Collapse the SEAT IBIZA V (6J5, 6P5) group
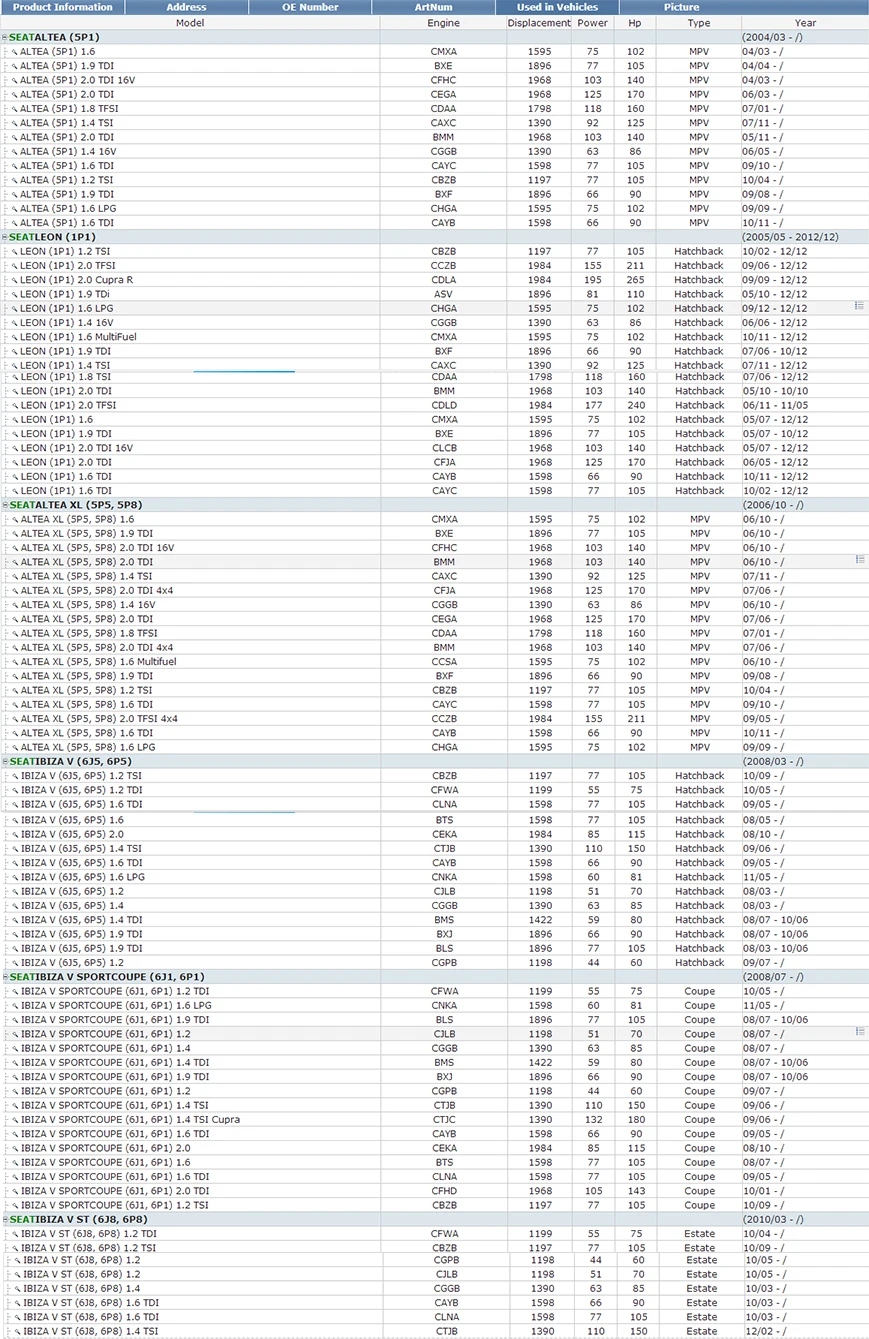The width and height of the screenshot is (869, 1339). (5, 761)
